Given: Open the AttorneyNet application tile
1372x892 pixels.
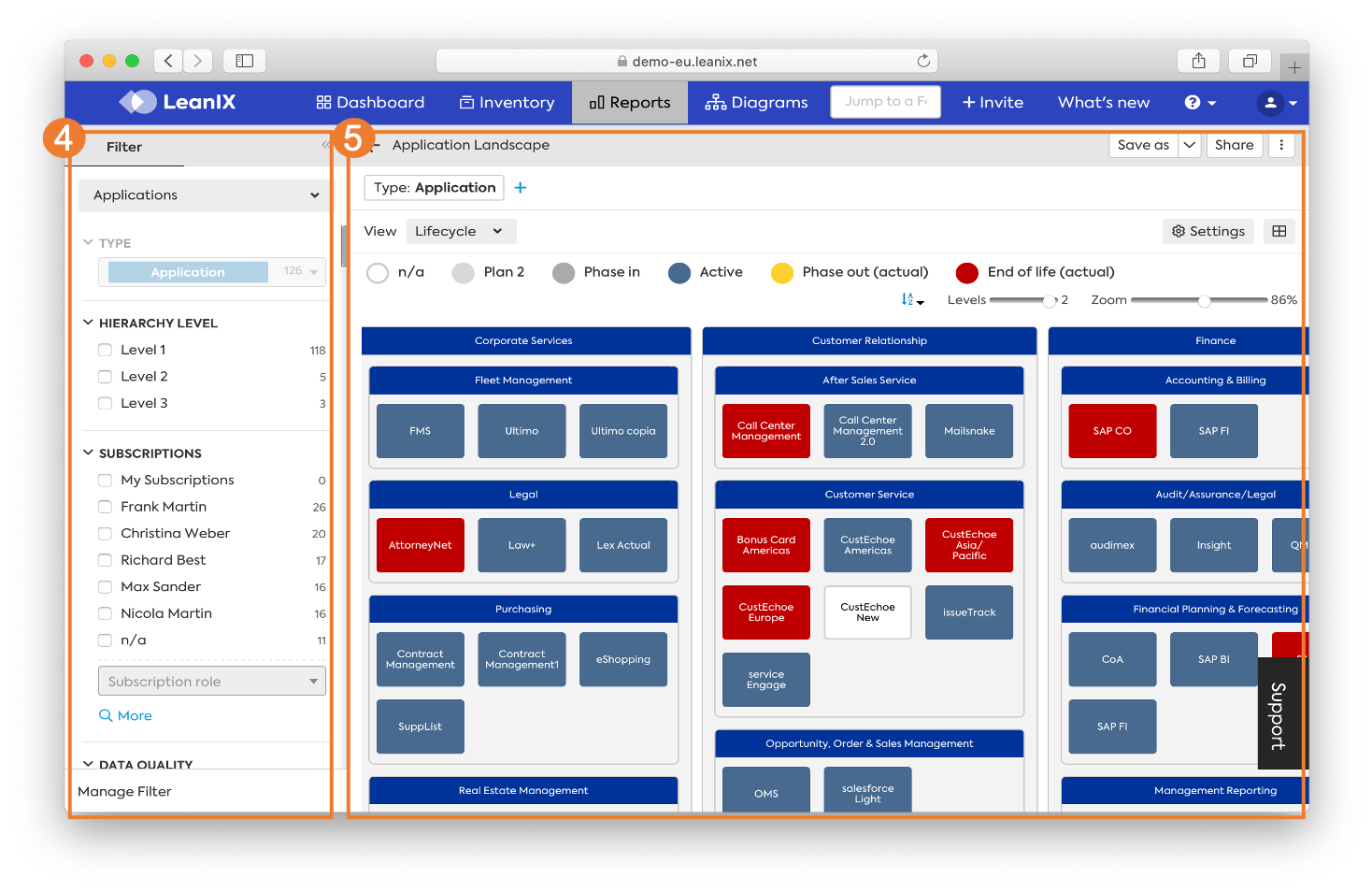Looking at the screenshot, I should [421, 545].
